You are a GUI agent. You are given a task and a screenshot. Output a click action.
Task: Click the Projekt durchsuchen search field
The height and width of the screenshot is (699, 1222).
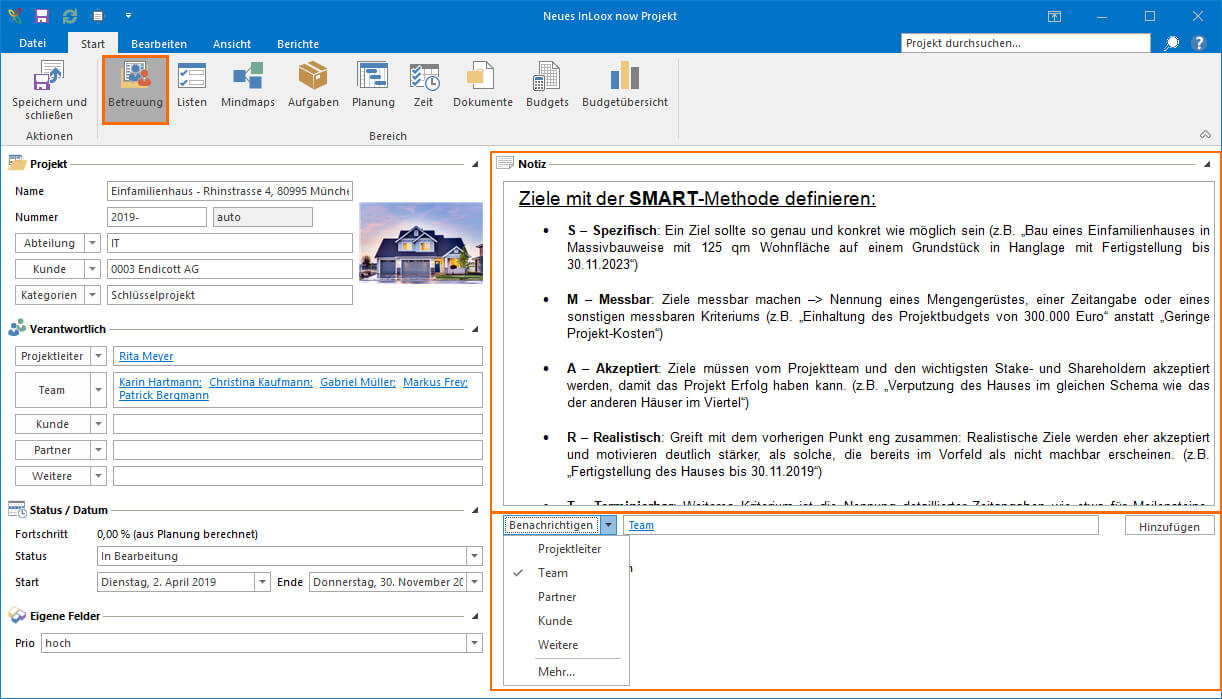[1026, 43]
